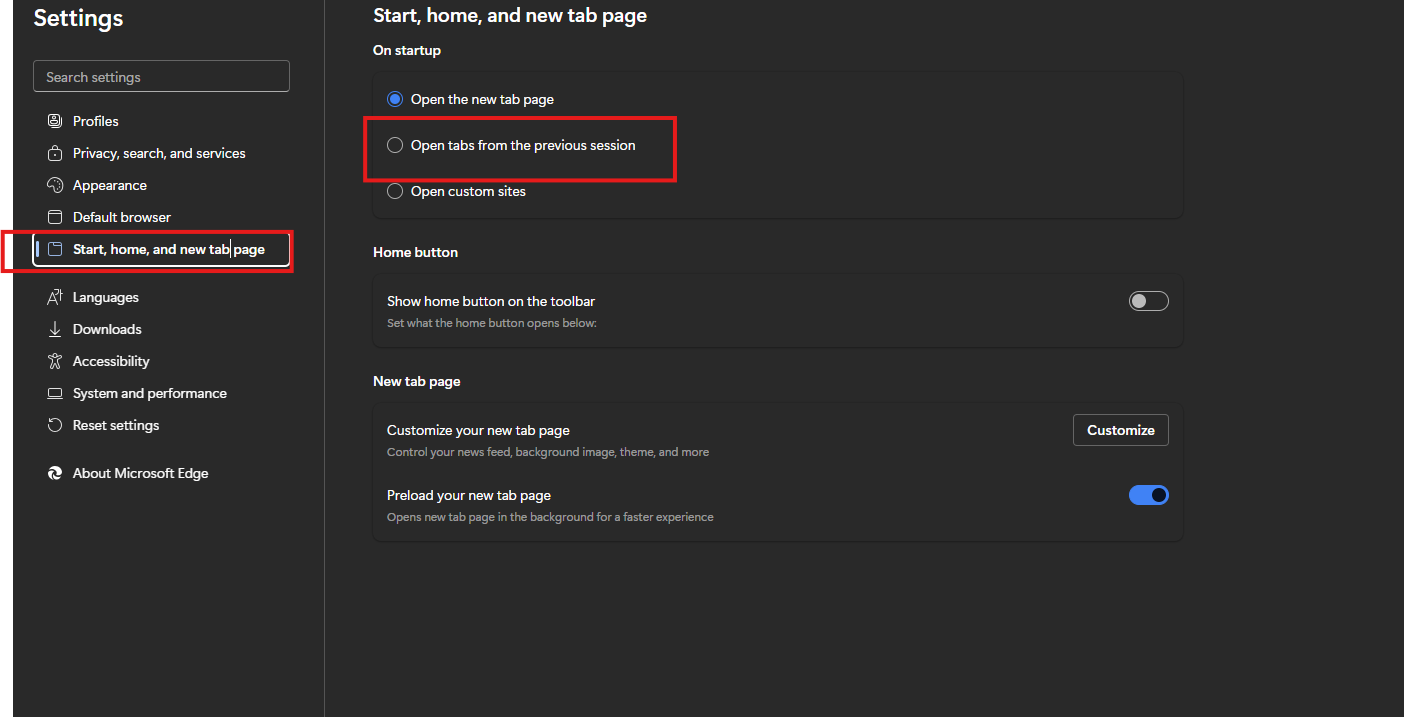Viewport: 1404px width, 717px height.
Task: Choose Open custom sites option
Action: pos(395,191)
